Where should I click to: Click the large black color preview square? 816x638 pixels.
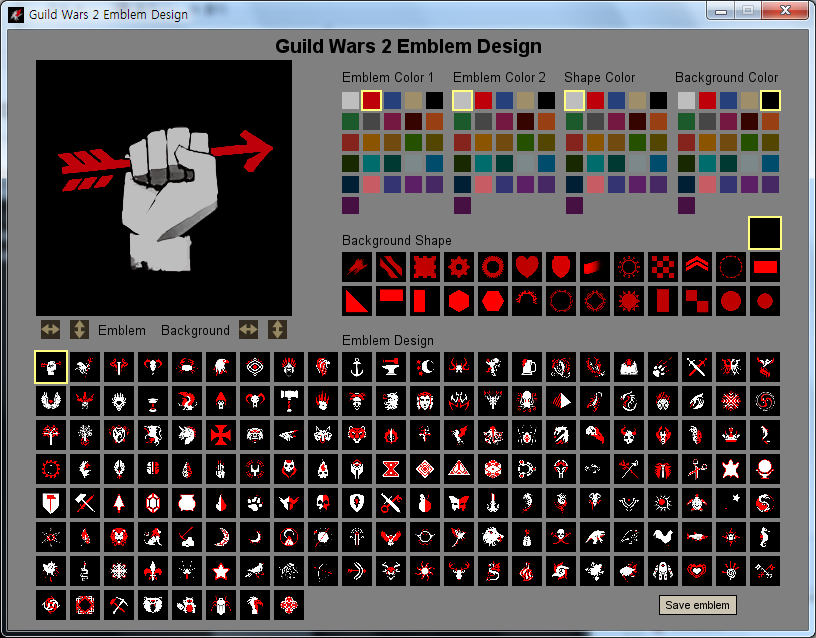tap(765, 233)
